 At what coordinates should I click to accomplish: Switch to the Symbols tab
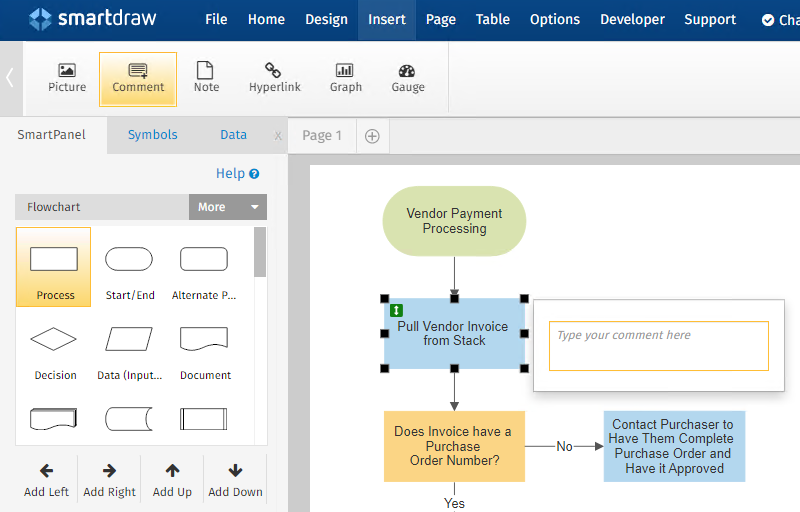click(x=152, y=135)
